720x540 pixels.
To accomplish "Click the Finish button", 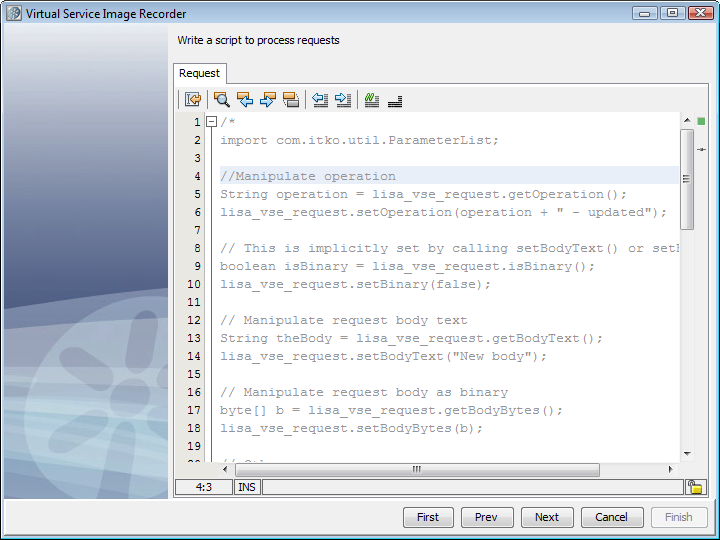I will [679, 518].
